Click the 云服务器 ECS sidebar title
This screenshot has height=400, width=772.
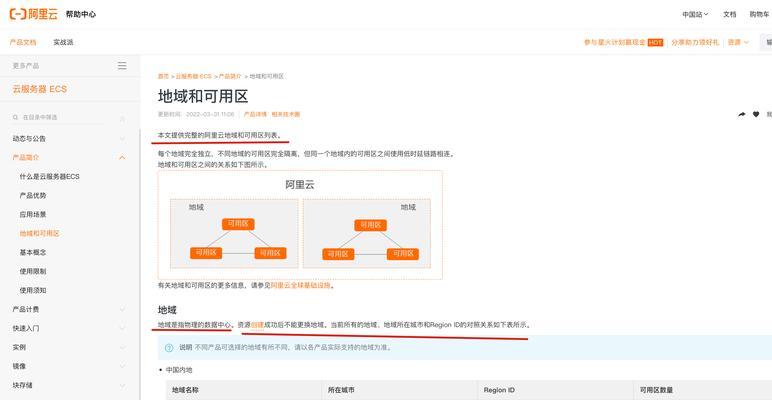pyautogui.click(x=39, y=89)
